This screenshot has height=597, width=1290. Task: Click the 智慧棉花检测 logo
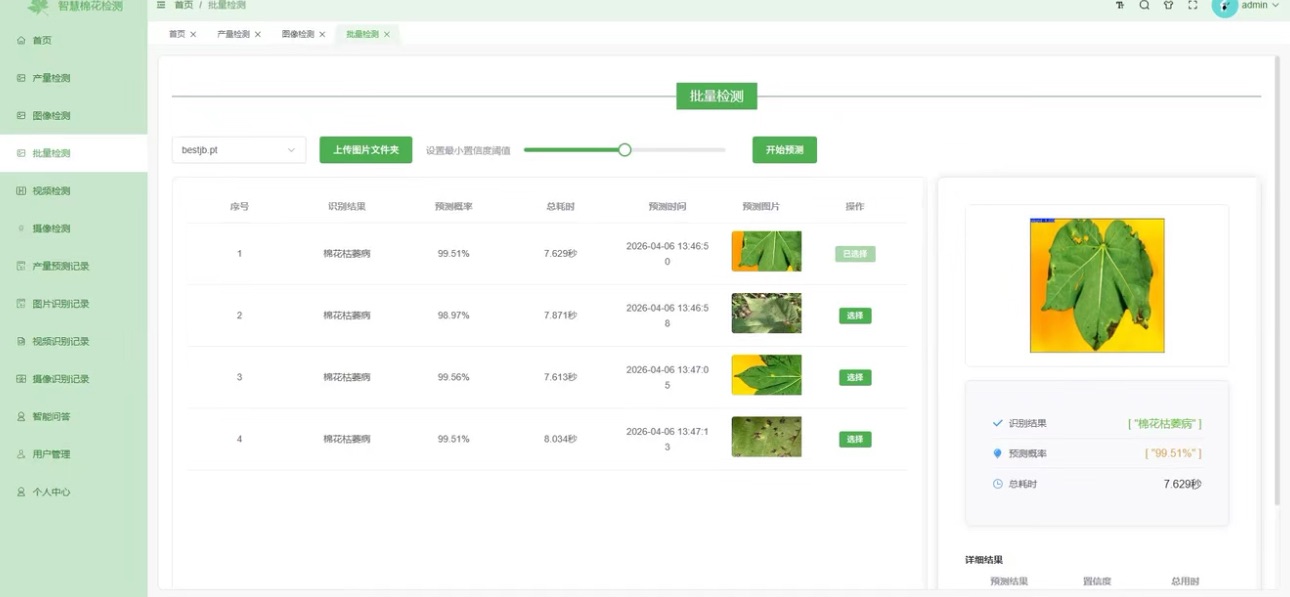pyautogui.click(x=75, y=6)
